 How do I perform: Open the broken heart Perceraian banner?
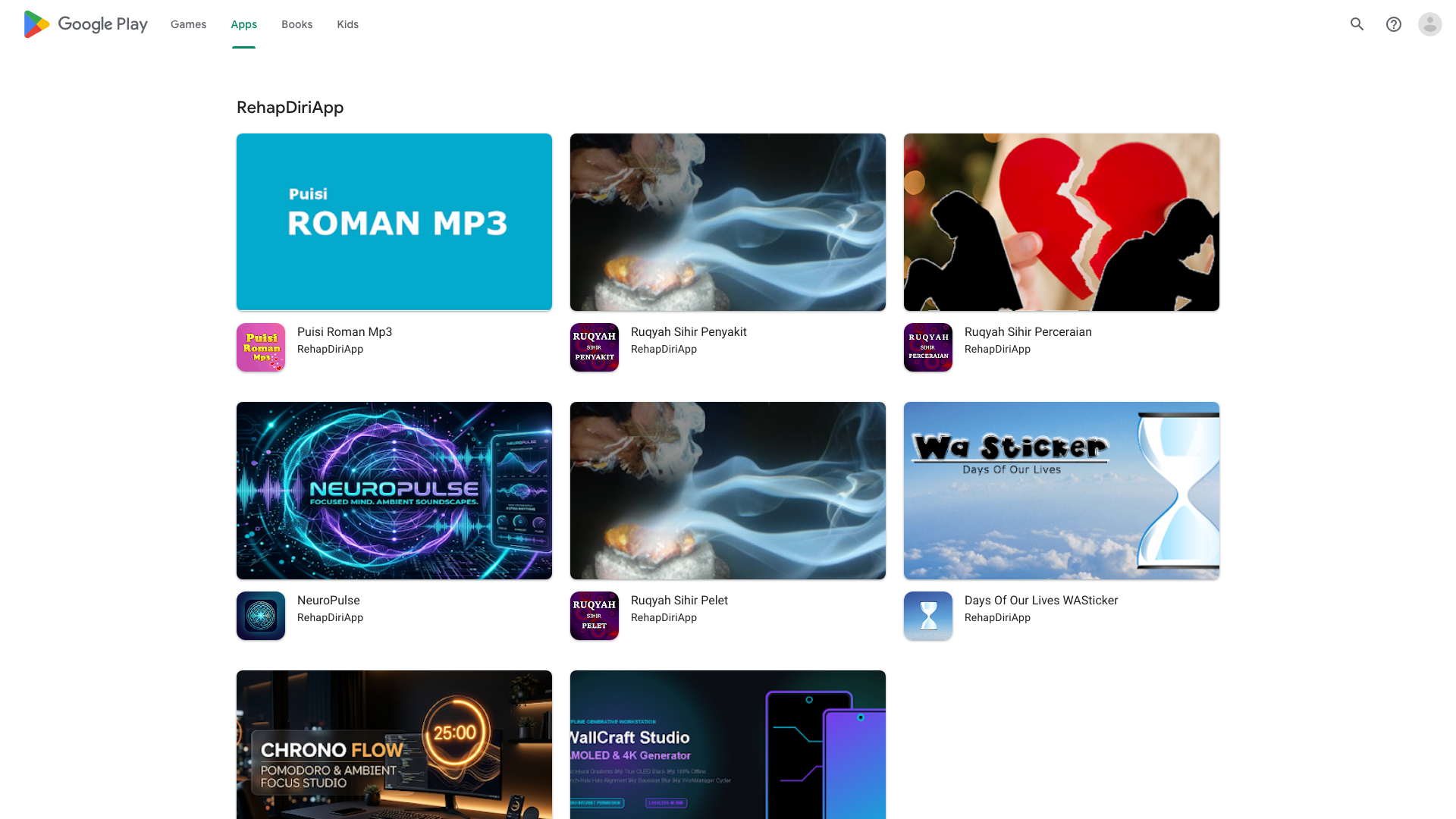[x=1062, y=222]
